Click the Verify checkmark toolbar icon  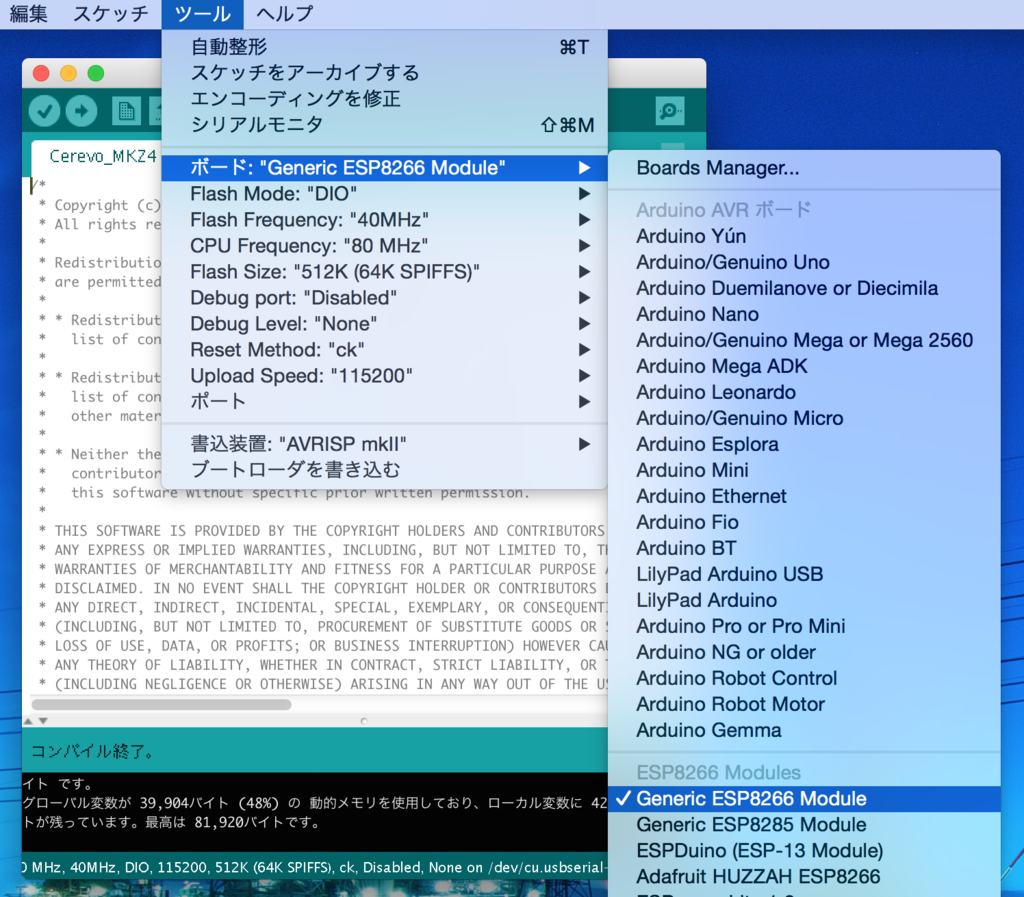pyautogui.click(x=44, y=111)
